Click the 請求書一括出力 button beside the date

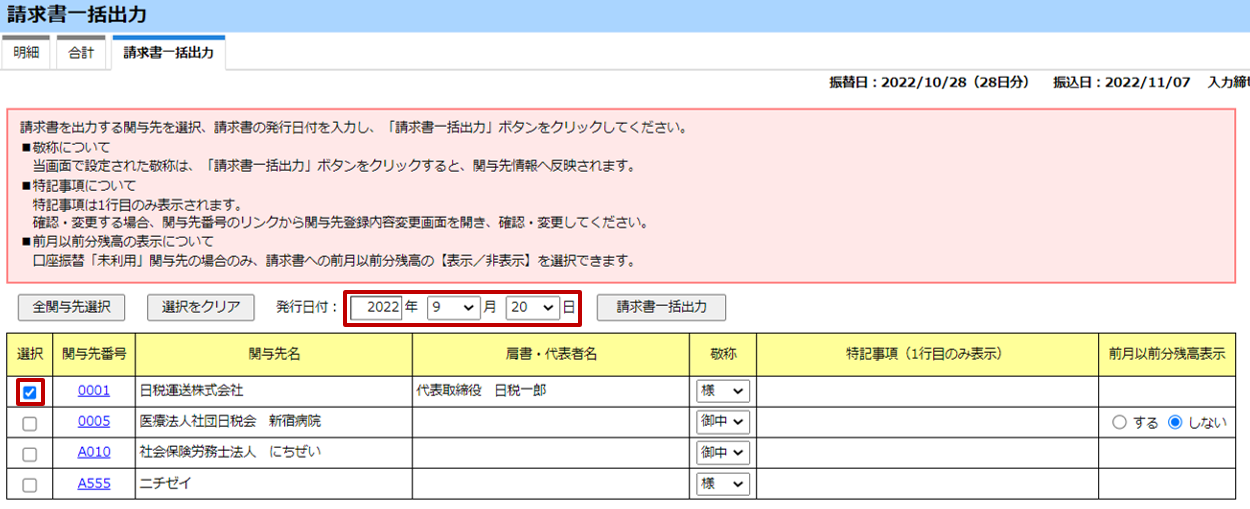click(x=661, y=307)
